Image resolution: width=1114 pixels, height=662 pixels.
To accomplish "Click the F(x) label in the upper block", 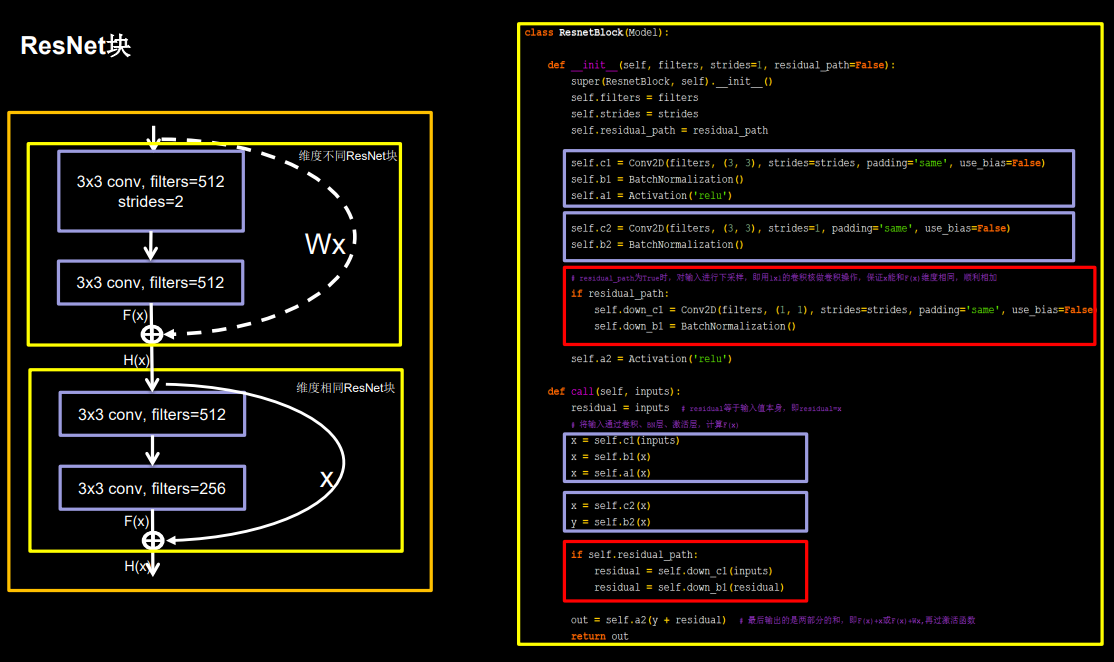I will 135,315.
